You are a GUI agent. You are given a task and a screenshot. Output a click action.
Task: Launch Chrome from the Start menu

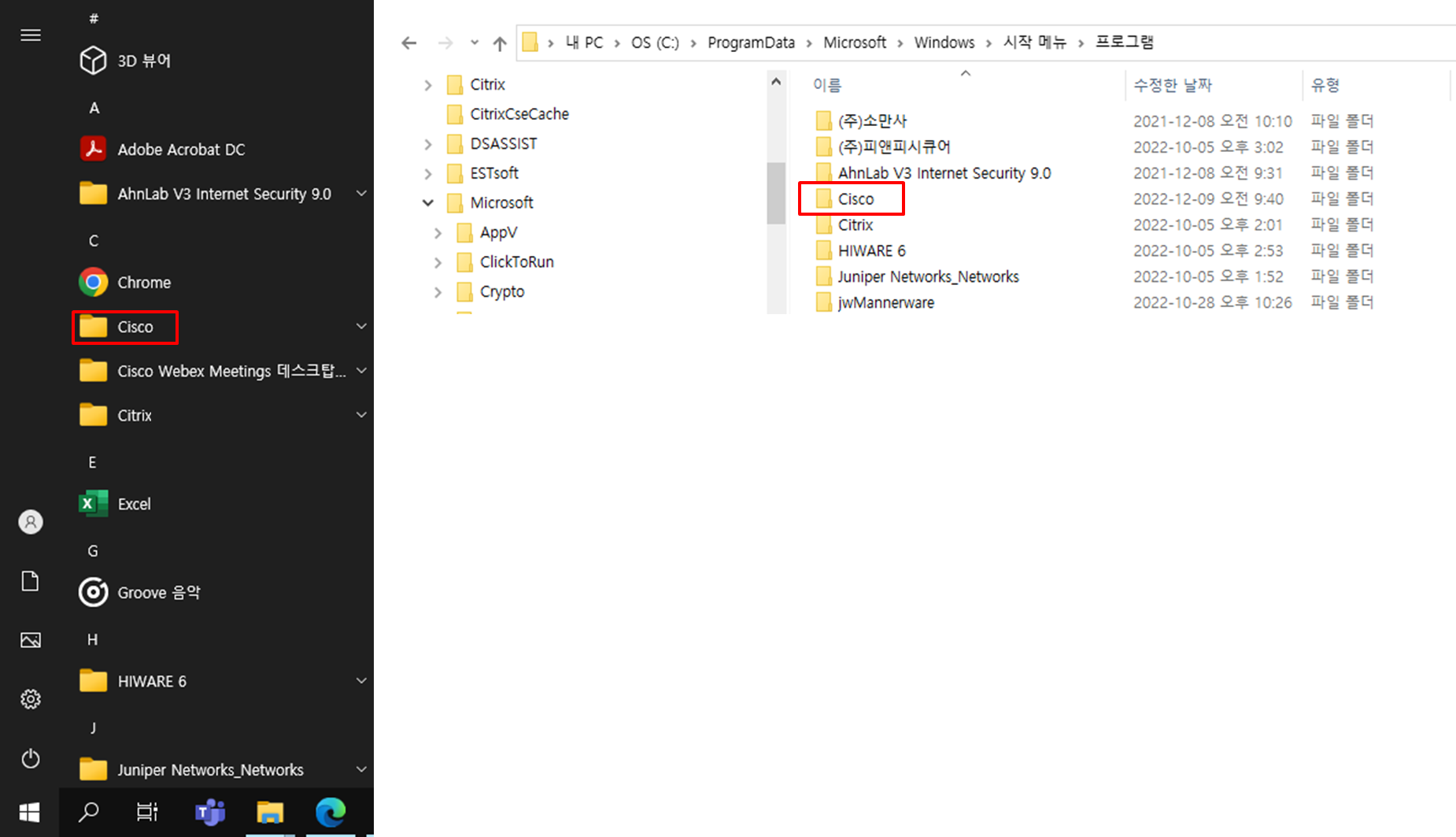[x=126, y=282]
